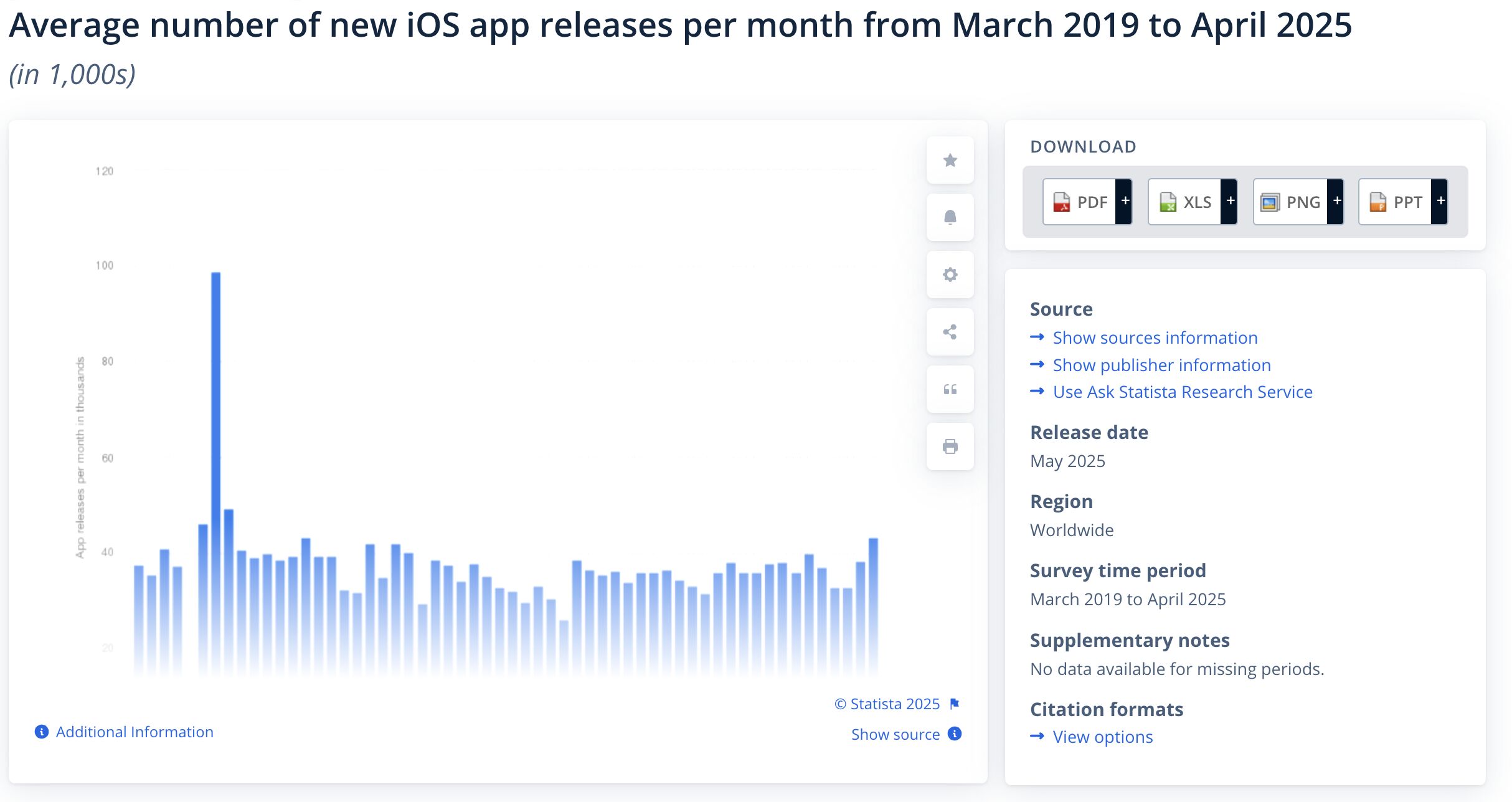Screen dimensions: 1512x802
Task: Open the chart settings gear icon
Action: point(949,274)
